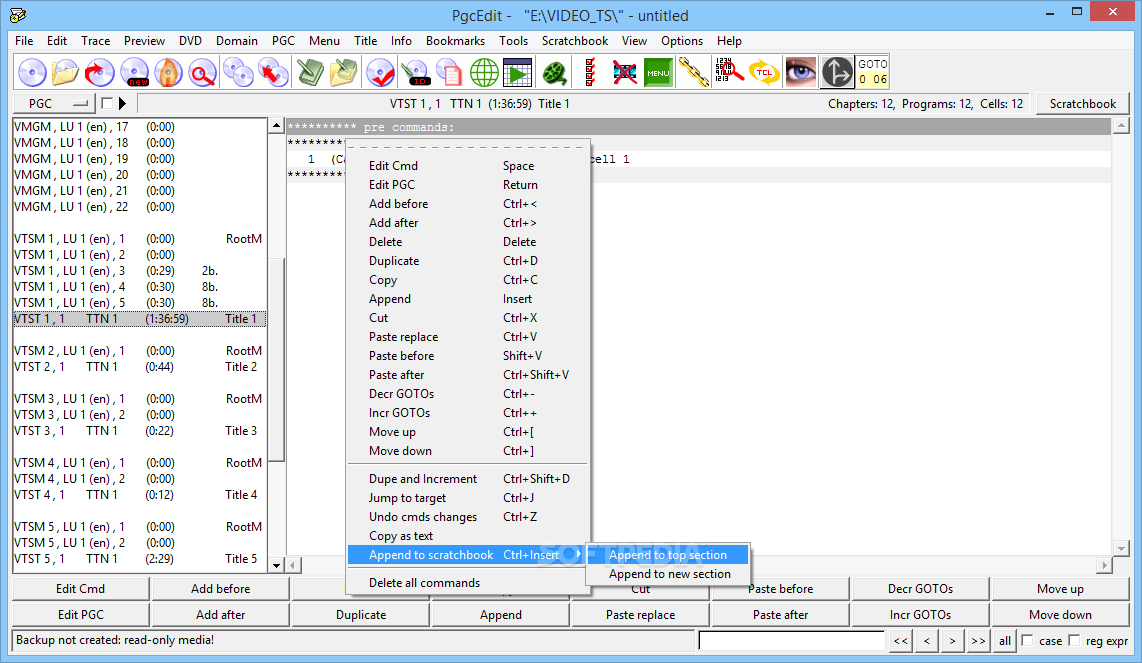Open the PGC dropdown selector
This screenshot has width=1142, height=663.
click(x=55, y=103)
